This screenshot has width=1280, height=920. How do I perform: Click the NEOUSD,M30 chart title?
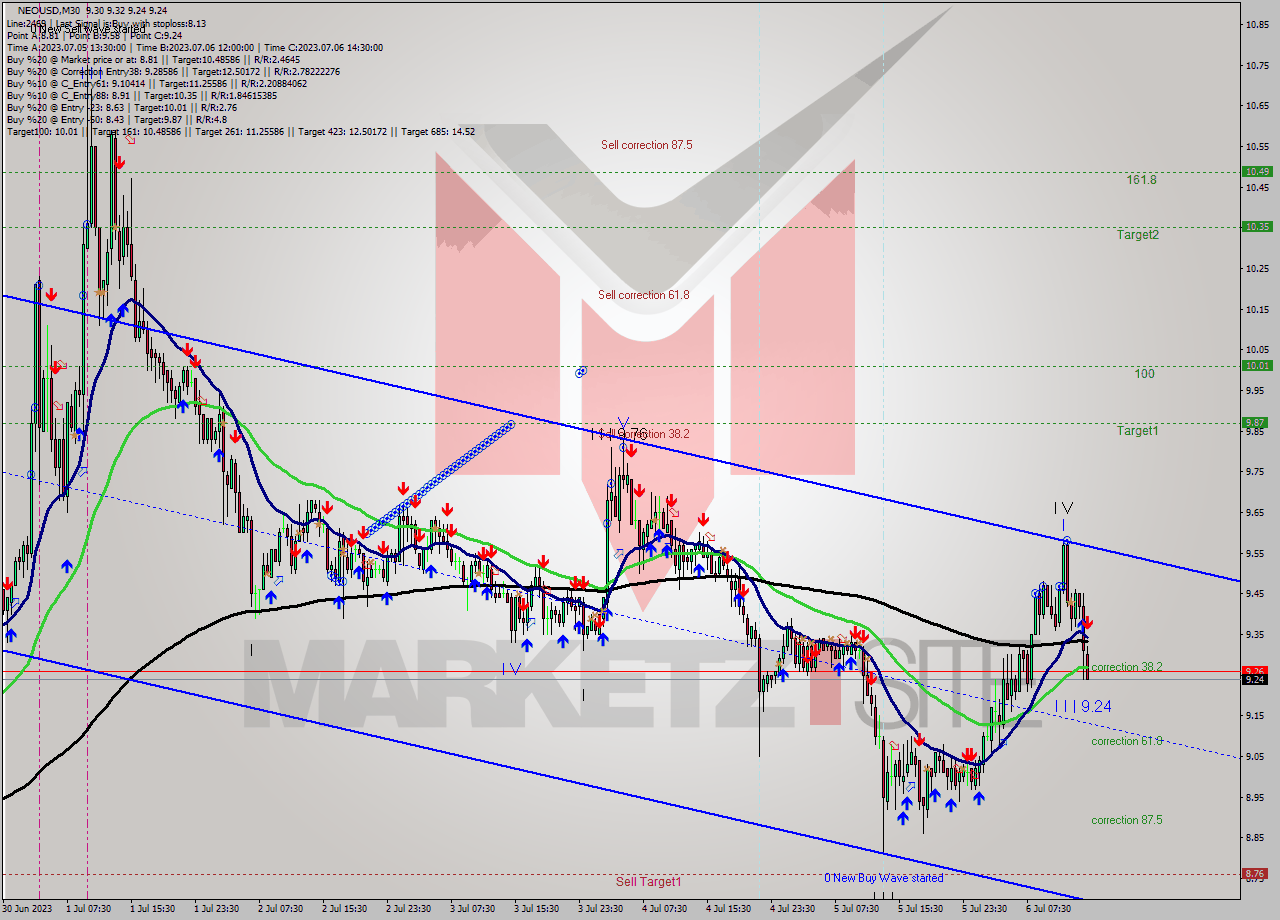click(x=49, y=10)
